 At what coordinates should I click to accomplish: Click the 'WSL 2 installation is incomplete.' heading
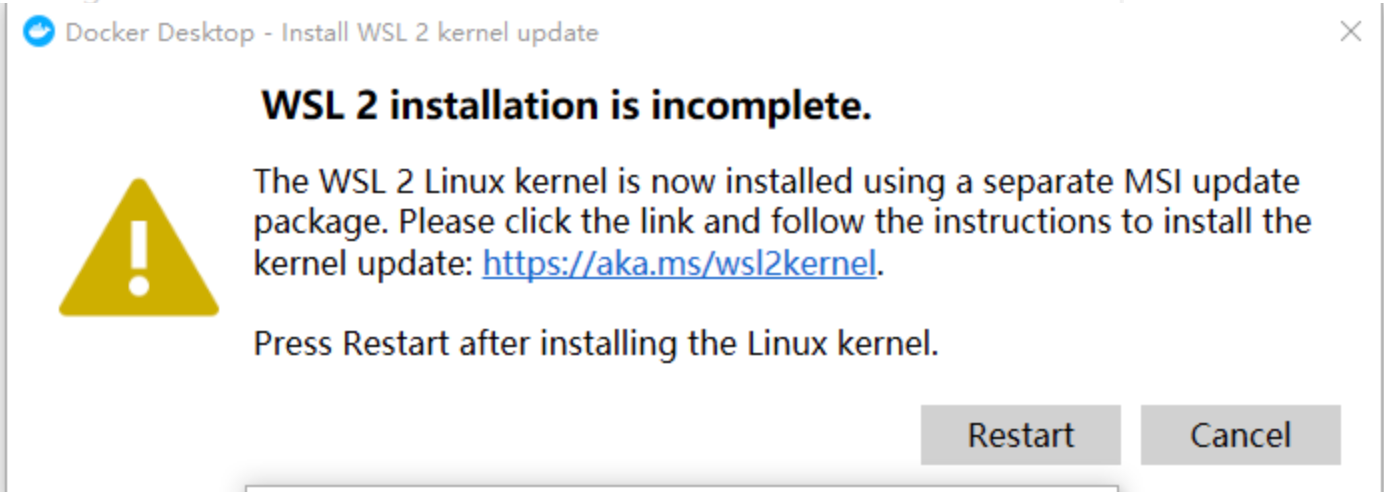(x=566, y=105)
